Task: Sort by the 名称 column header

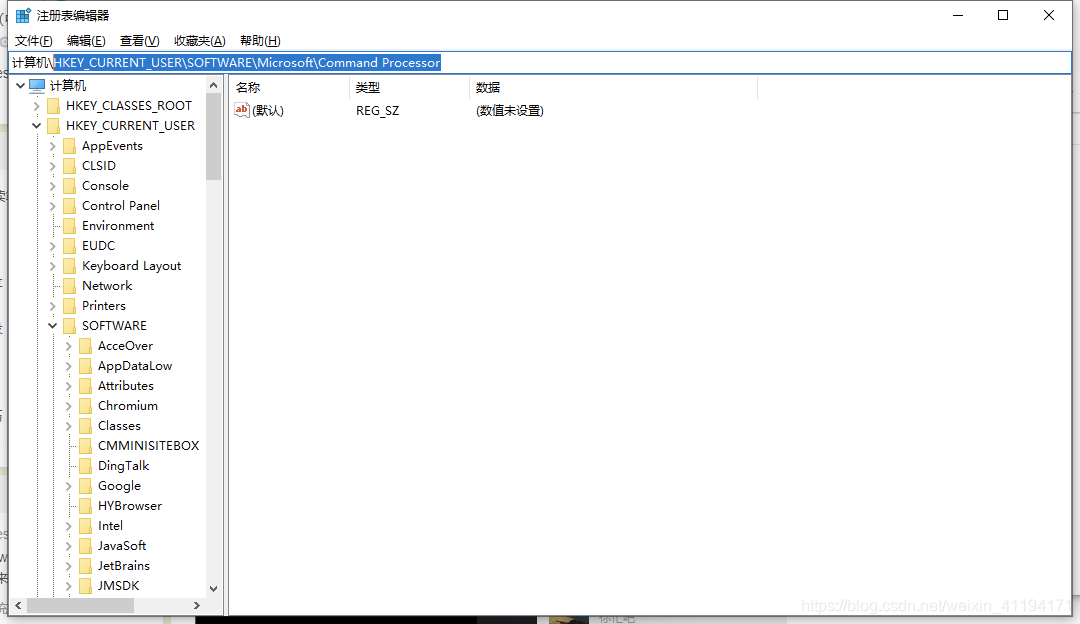Action: (289, 87)
